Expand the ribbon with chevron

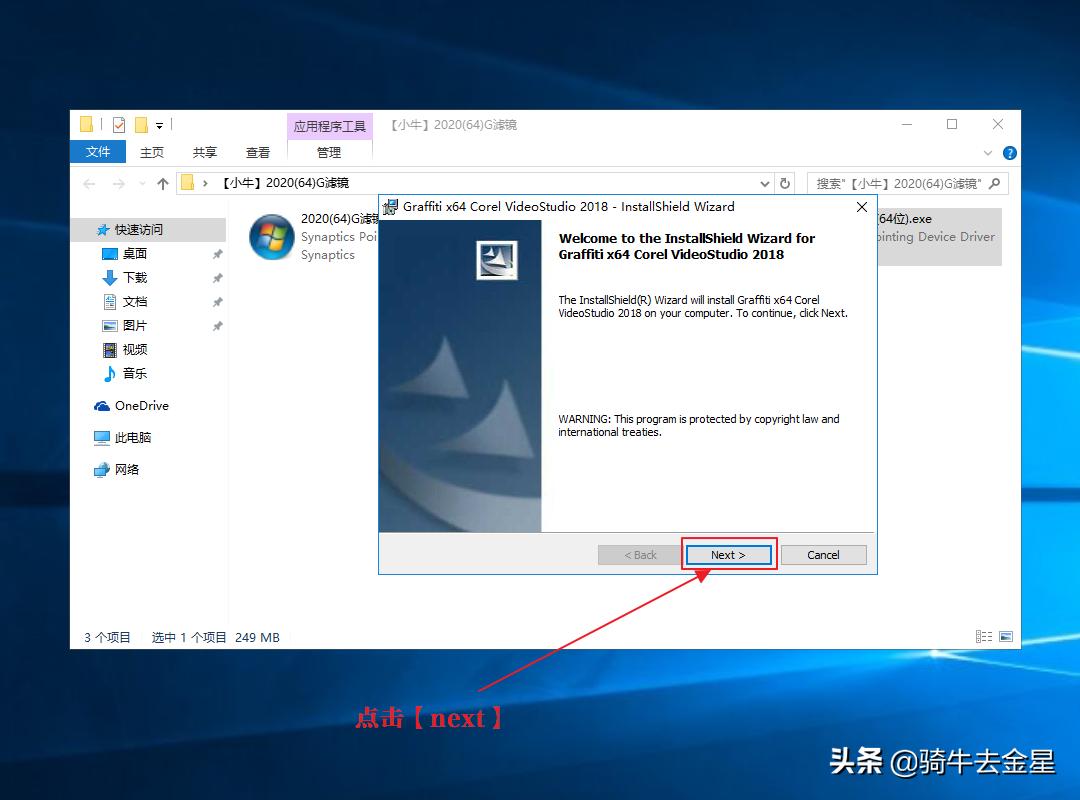(x=988, y=153)
